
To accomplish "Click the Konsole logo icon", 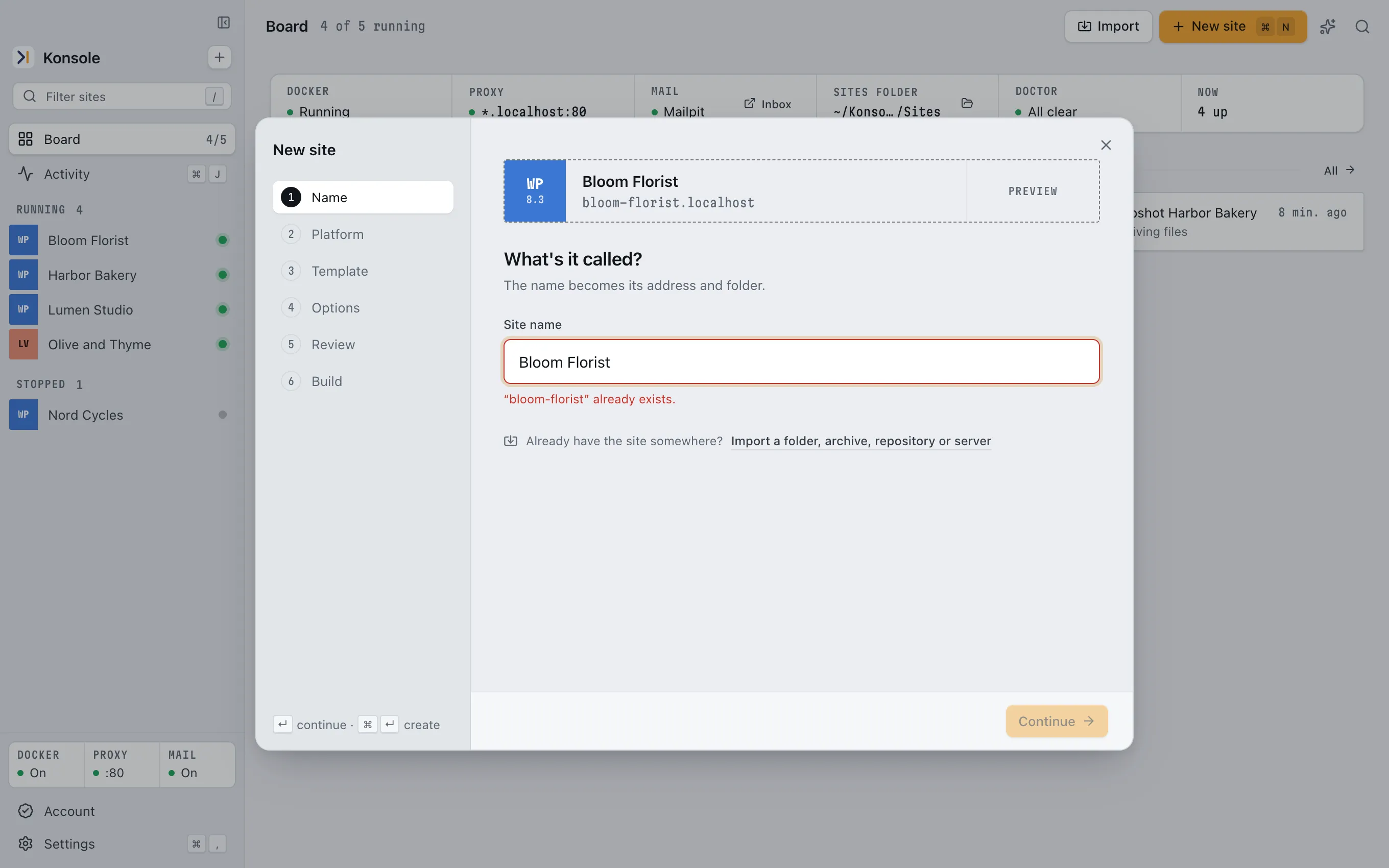I will tap(23, 57).
